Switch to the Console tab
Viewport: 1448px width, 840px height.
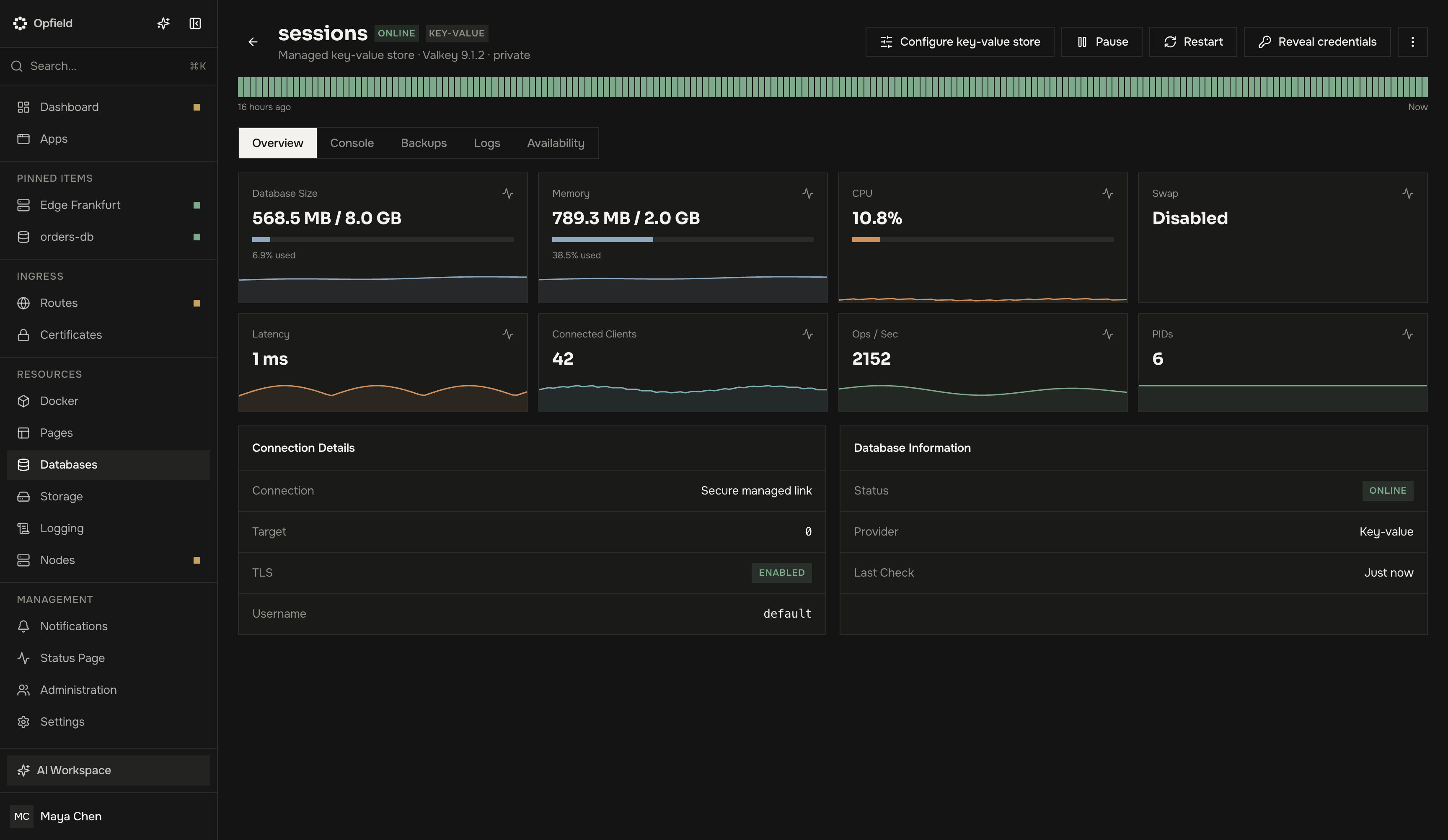352,143
